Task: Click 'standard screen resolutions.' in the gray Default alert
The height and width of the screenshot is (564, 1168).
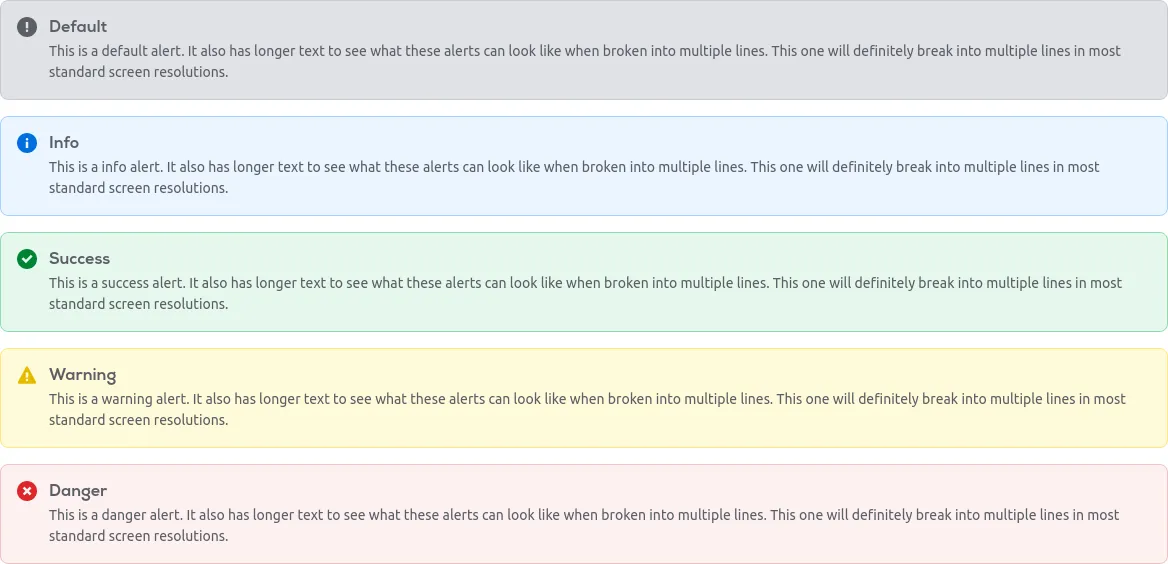Action: click(x=139, y=73)
